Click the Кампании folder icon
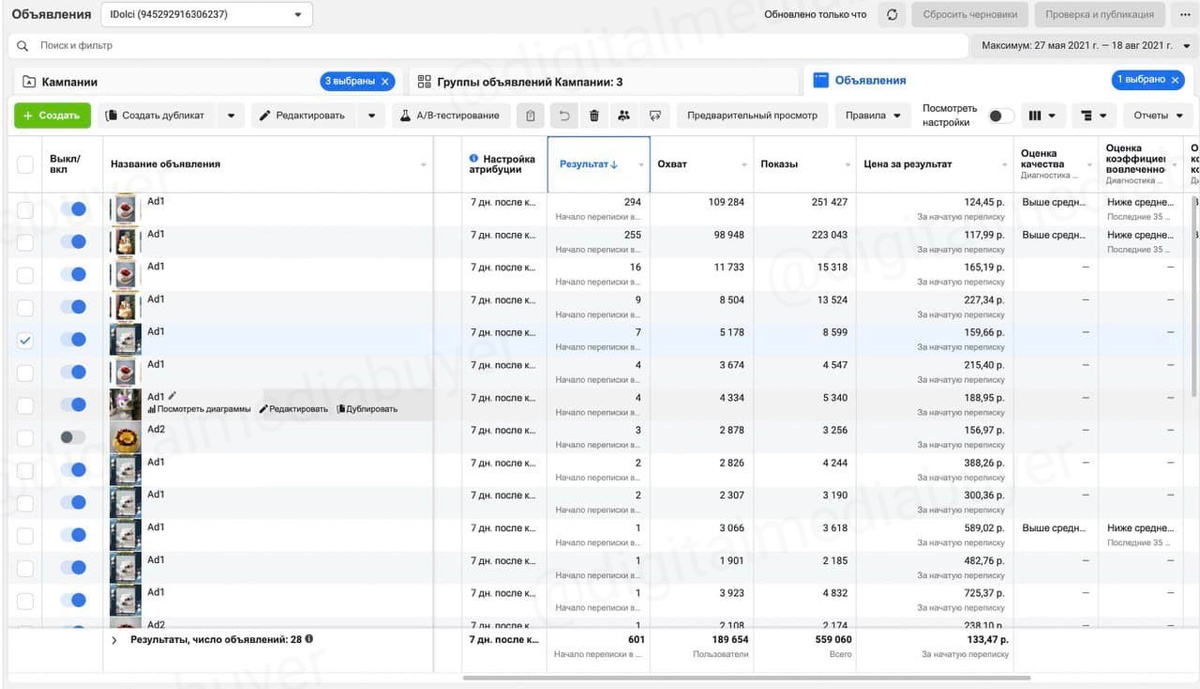This screenshot has width=1200, height=689. 29,82
